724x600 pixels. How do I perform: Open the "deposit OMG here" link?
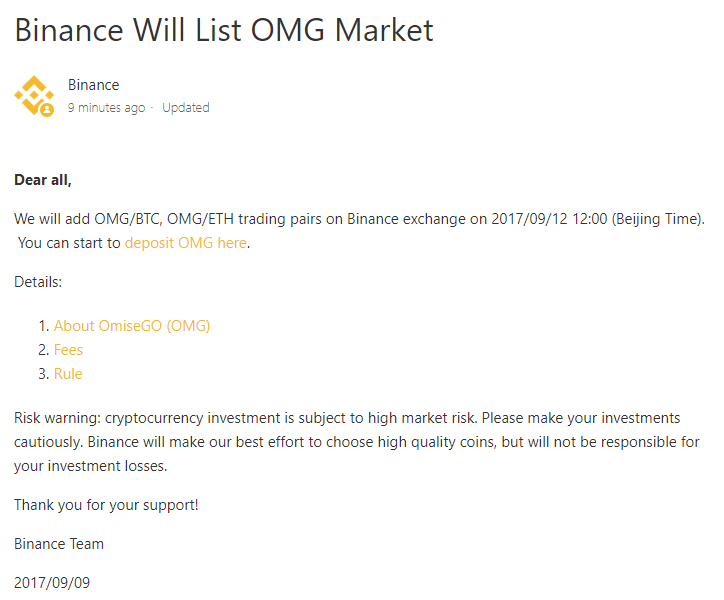[x=185, y=243]
